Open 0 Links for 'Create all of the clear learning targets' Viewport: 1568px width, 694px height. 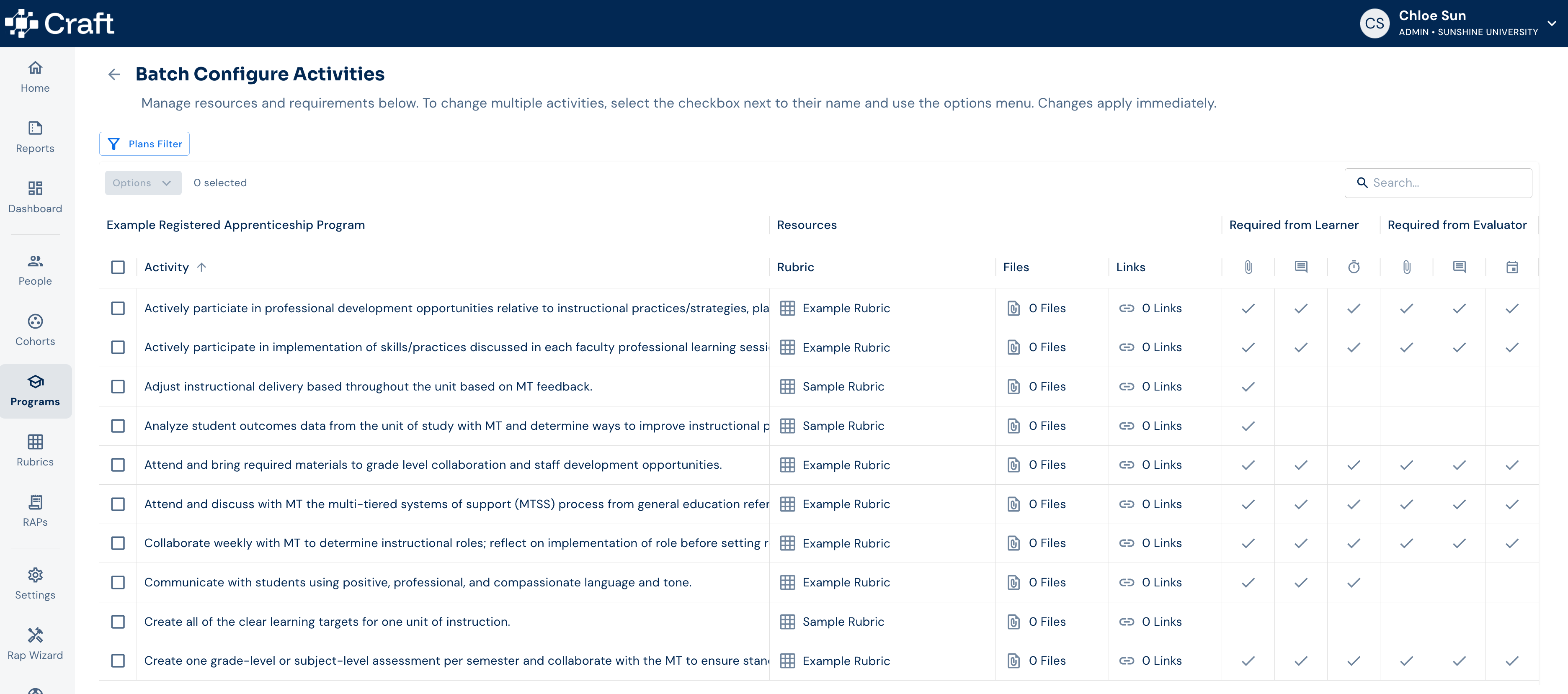[1161, 622]
